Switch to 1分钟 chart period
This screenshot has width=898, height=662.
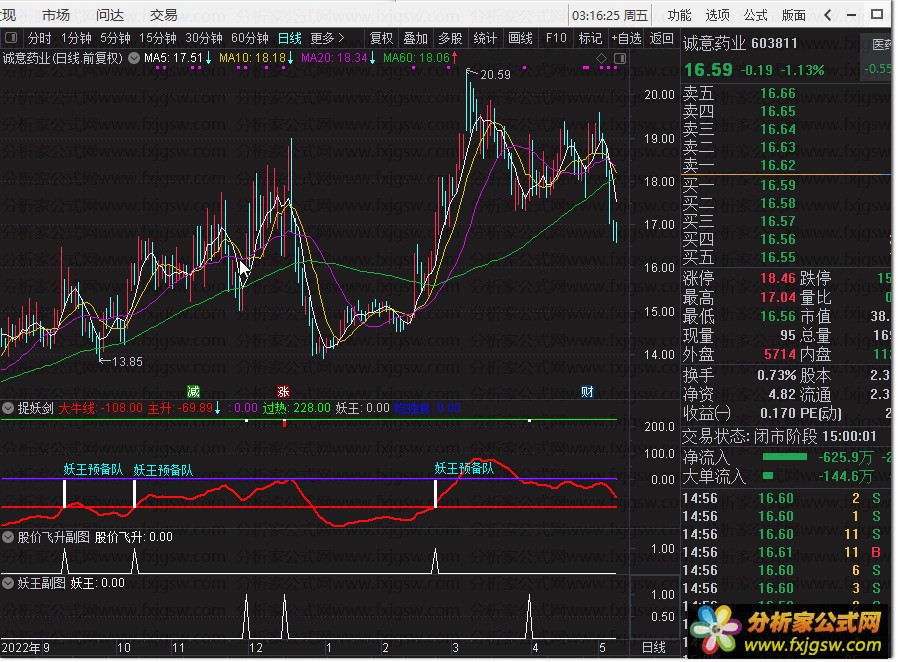click(x=76, y=38)
